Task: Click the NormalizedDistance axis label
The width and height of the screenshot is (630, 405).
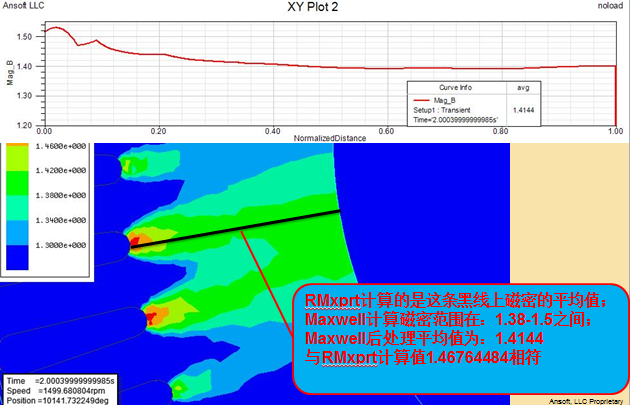Action: [330, 138]
